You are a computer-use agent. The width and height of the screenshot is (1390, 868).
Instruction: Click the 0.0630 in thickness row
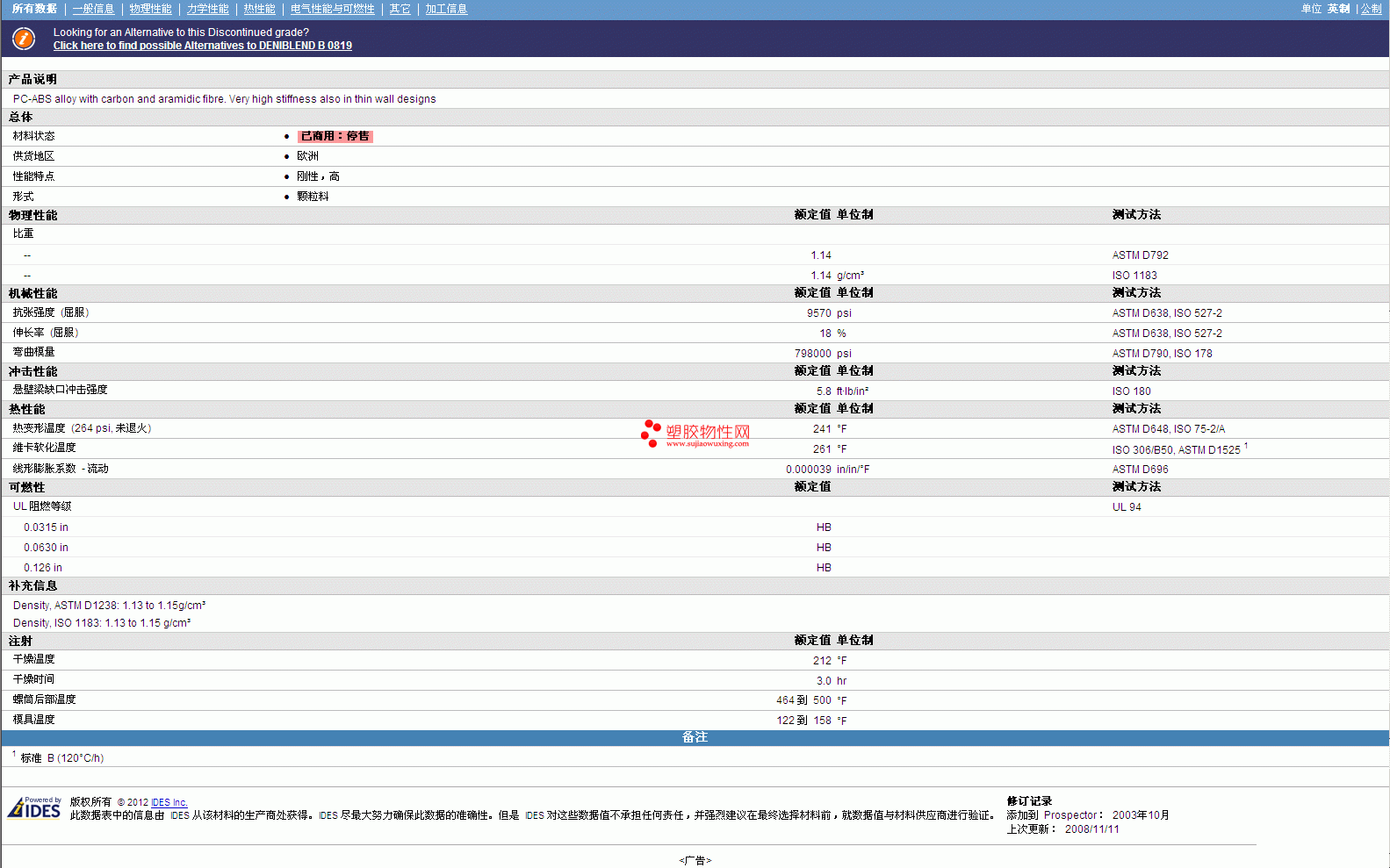coord(46,548)
